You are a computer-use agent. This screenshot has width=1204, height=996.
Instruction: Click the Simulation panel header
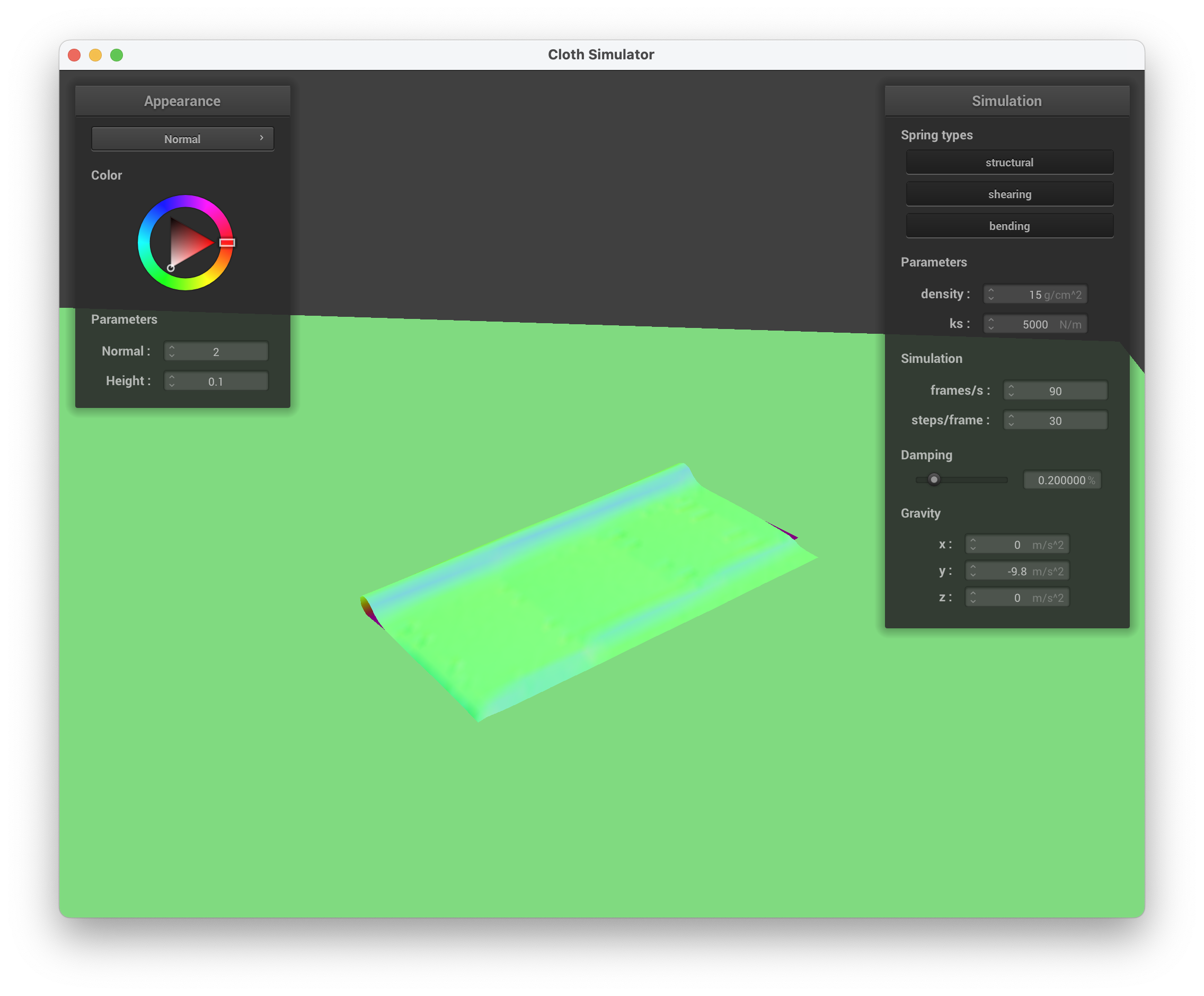(x=1006, y=101)
